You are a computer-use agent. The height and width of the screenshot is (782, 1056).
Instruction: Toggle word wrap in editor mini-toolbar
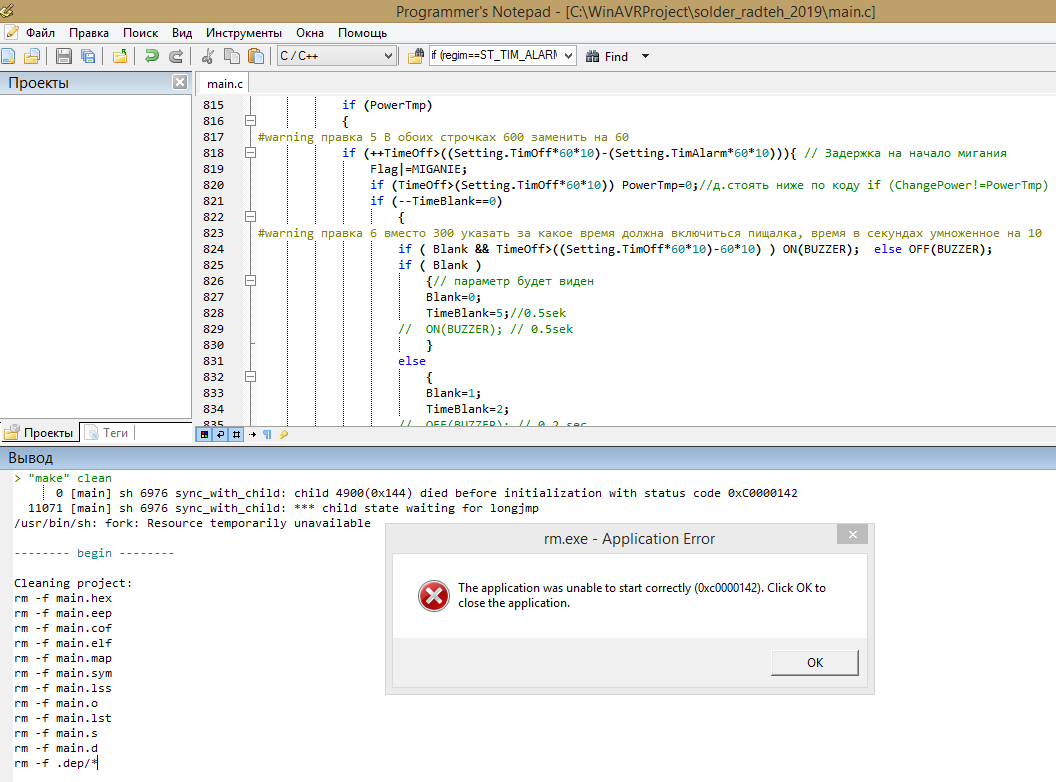[220, 434]
